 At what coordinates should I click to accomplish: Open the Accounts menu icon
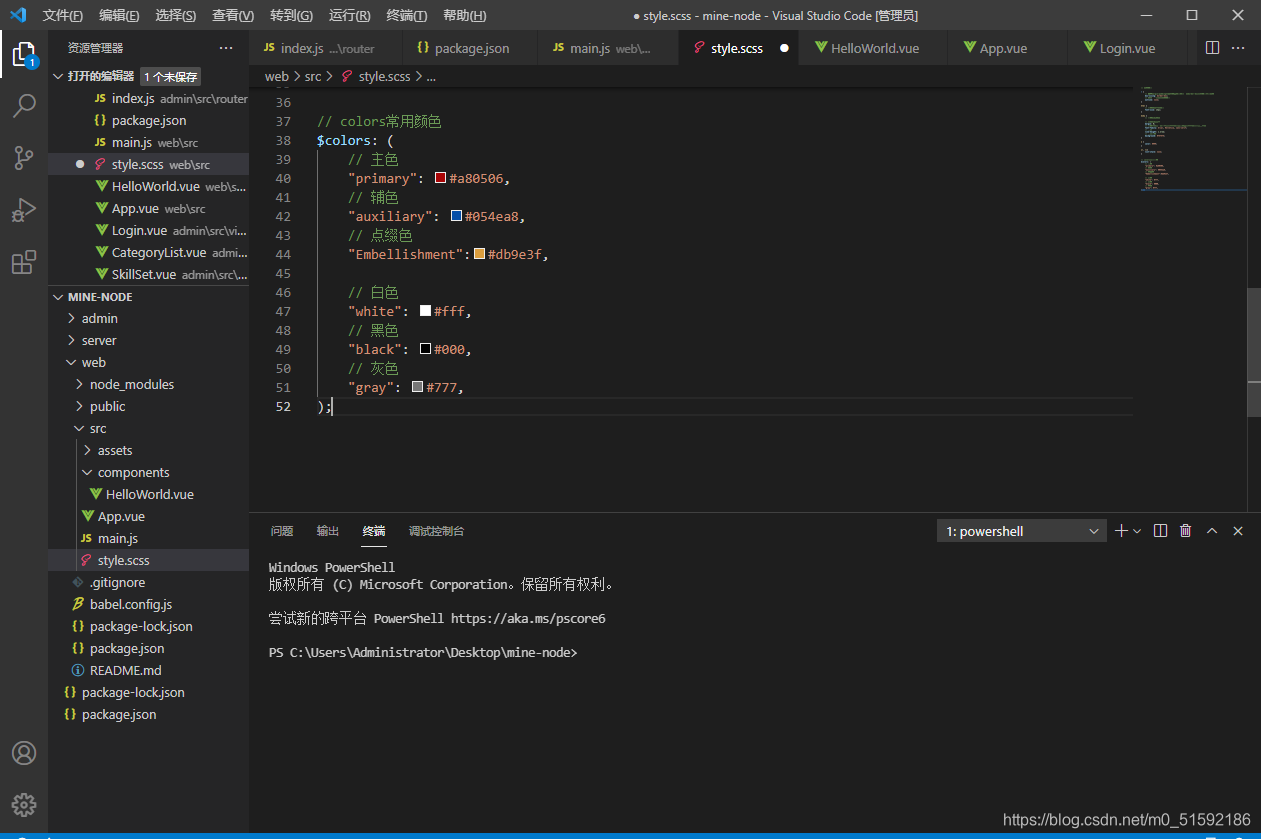click(24, 753)
